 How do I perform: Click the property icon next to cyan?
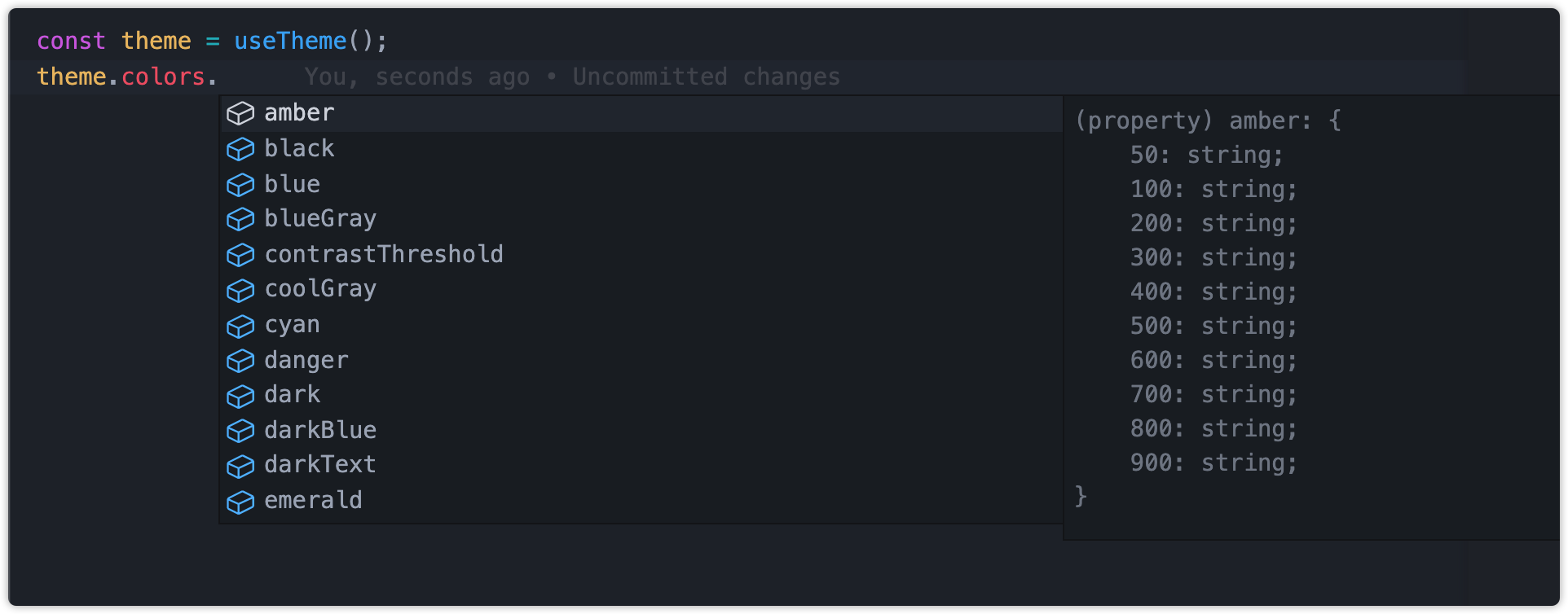[x=241, y=326]
